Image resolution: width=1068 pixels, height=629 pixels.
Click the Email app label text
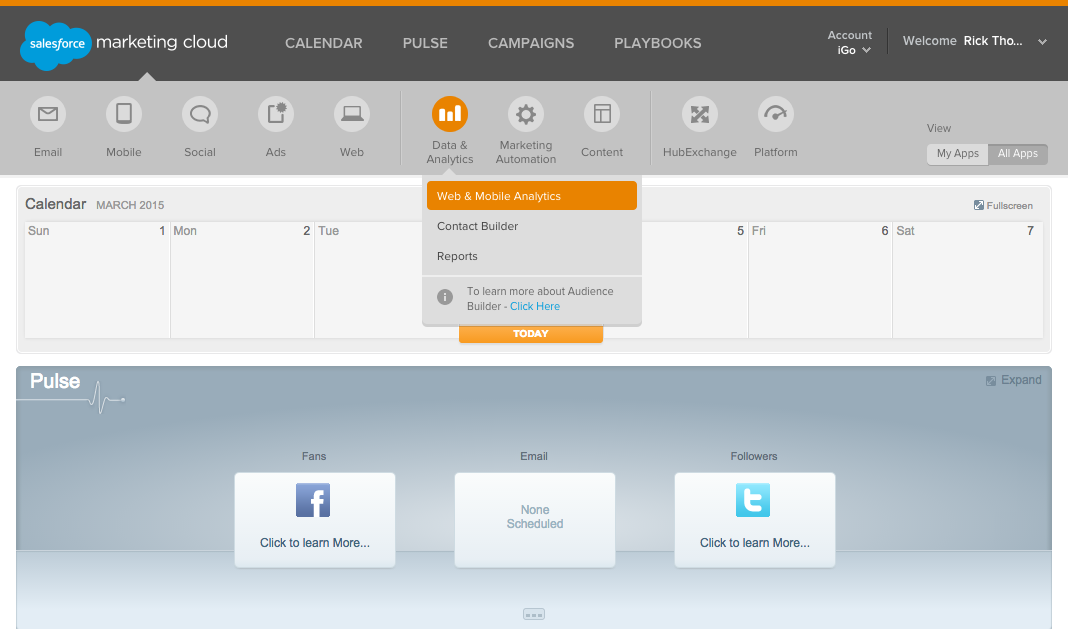pos(48,152)
